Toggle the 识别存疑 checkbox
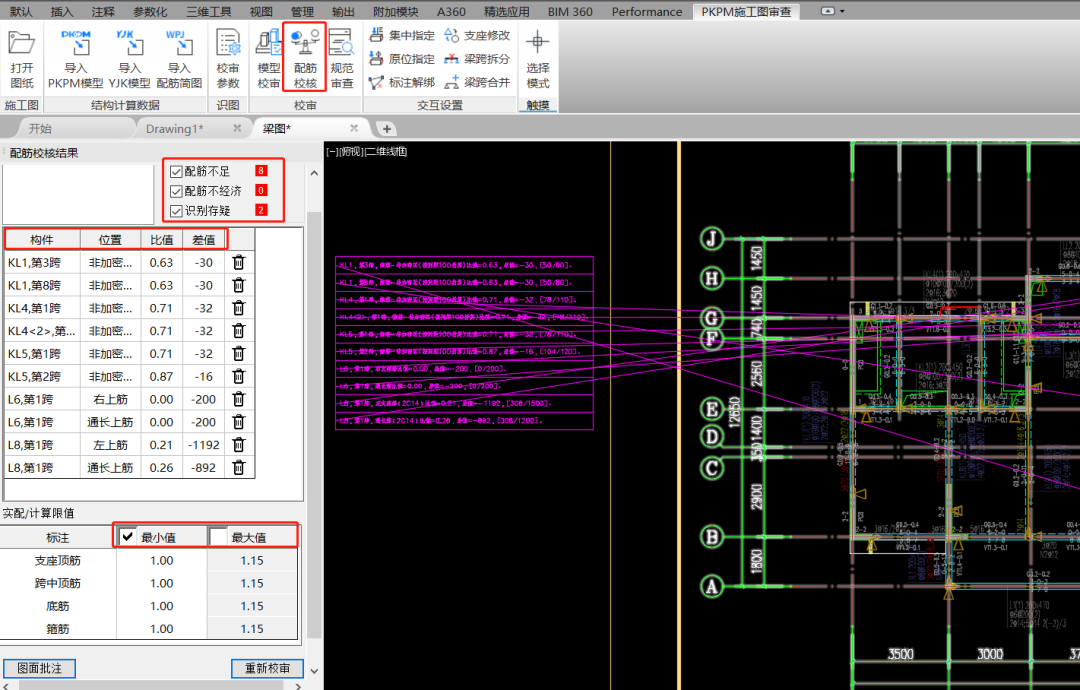This screenshot has height=690, width=1080. coord(177,211)
